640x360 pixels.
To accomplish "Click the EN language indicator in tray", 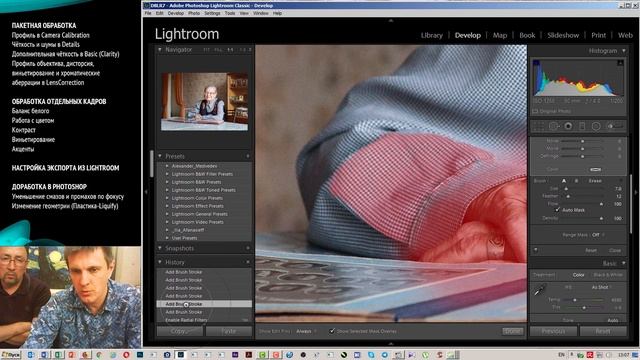I will click(561, 355).
